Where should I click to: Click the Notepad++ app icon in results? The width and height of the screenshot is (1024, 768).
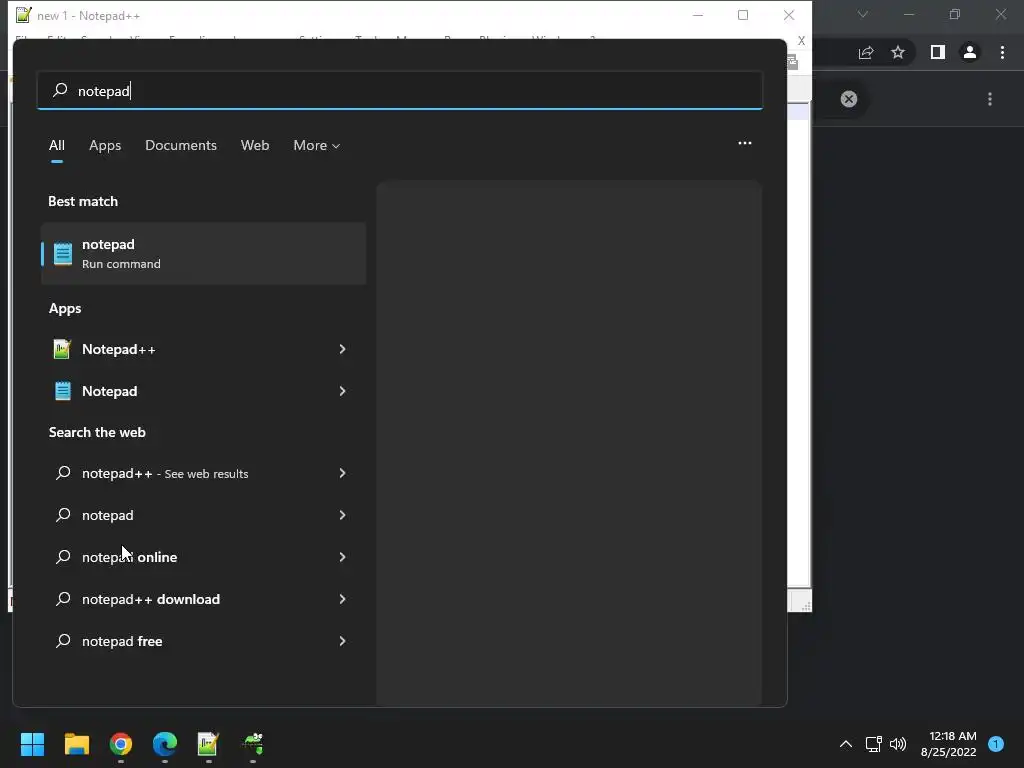(x=62, y=349)
